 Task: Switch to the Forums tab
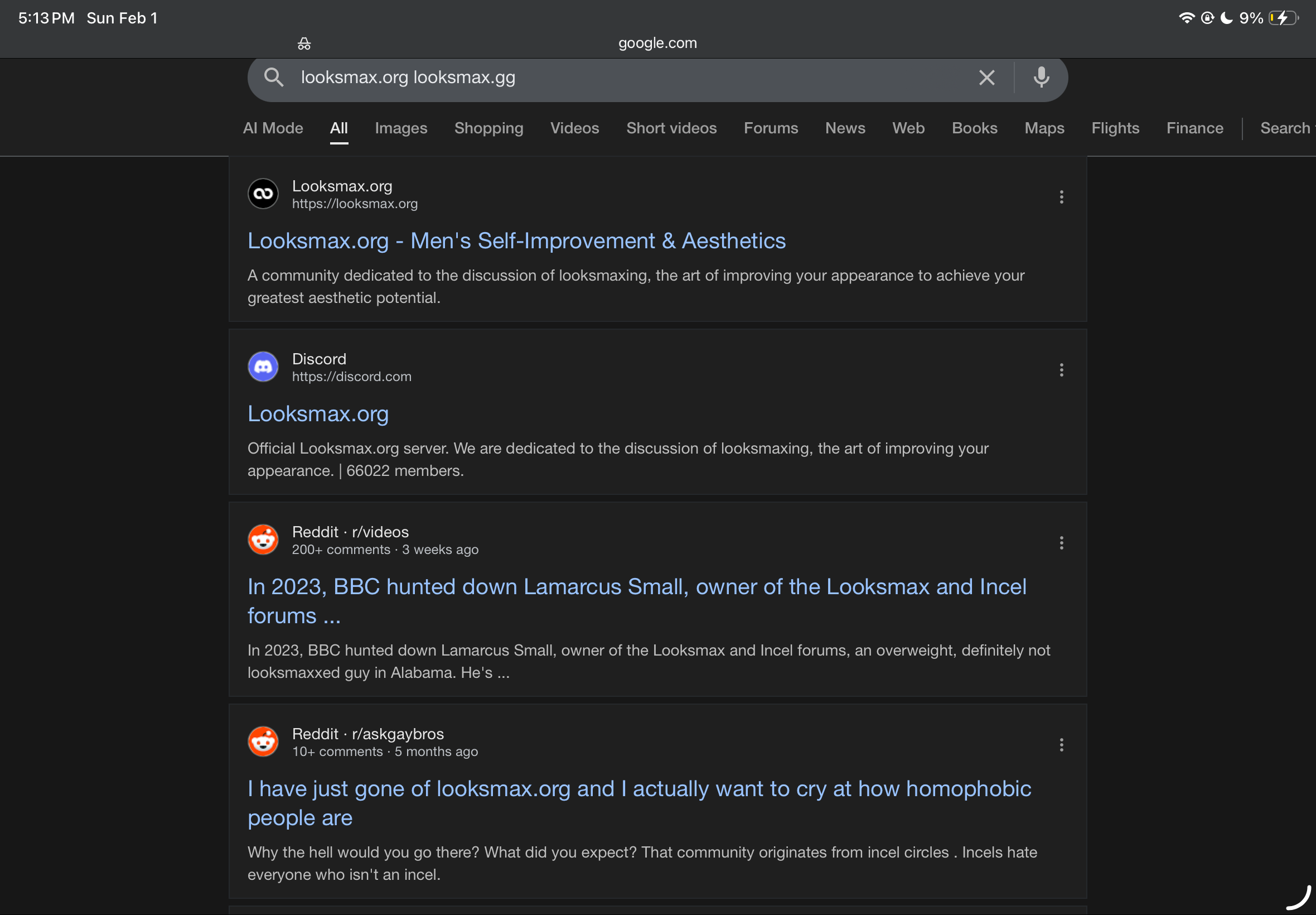[x=770, y=128]
